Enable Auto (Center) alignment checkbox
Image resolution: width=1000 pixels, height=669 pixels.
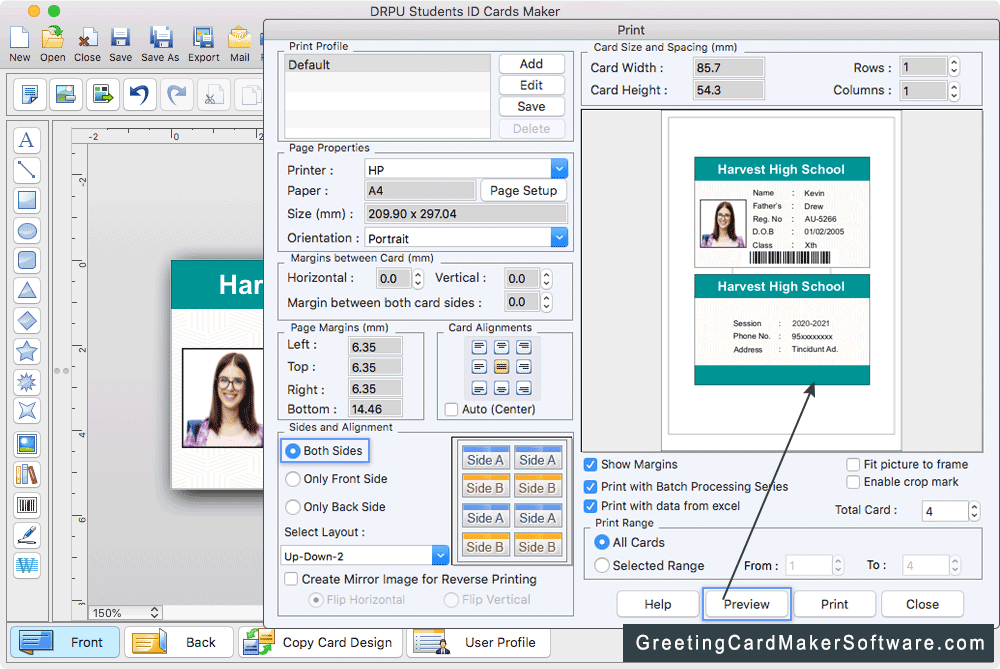click(x=451, y=409)
